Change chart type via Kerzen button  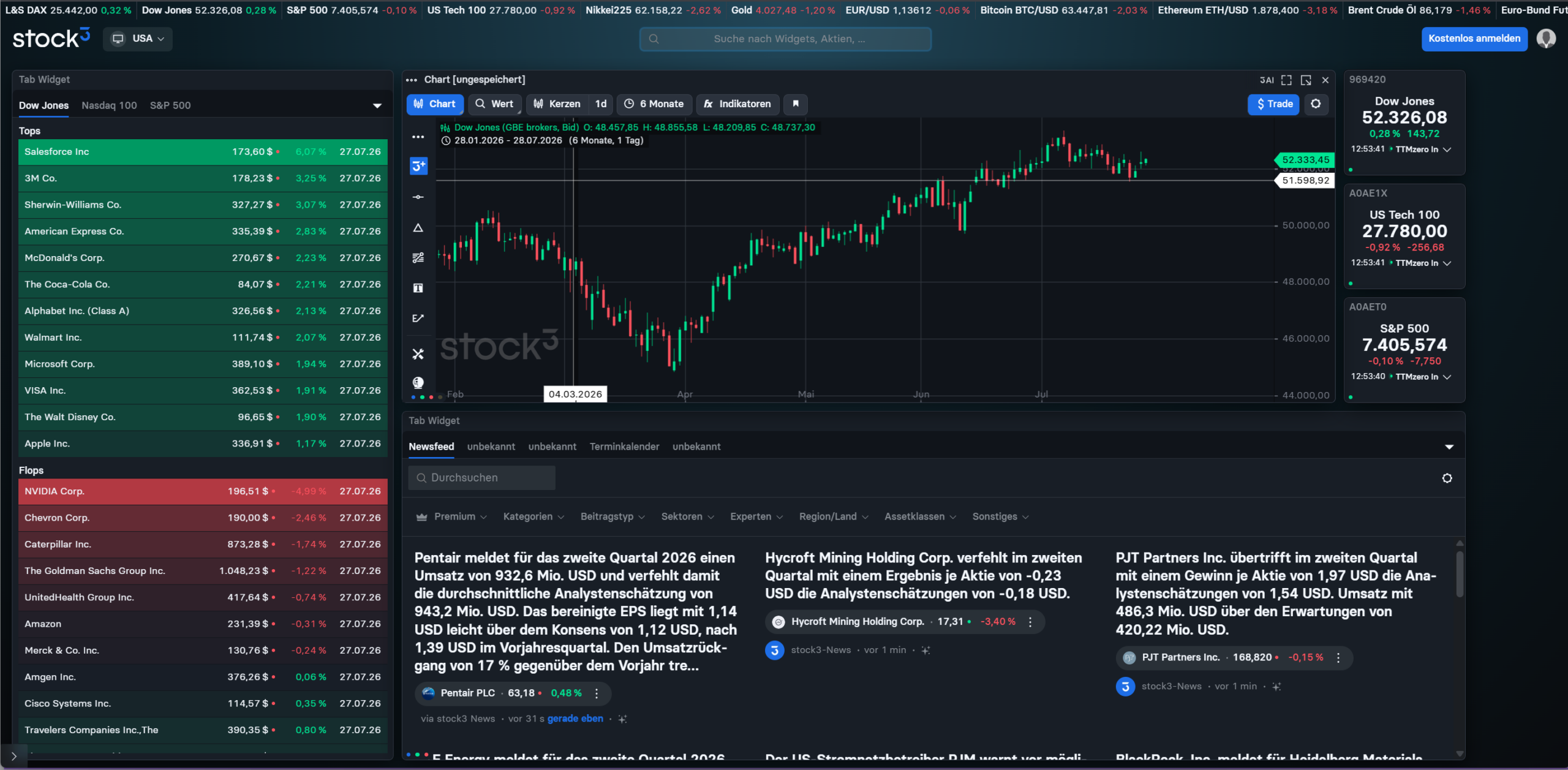(557, 104)
